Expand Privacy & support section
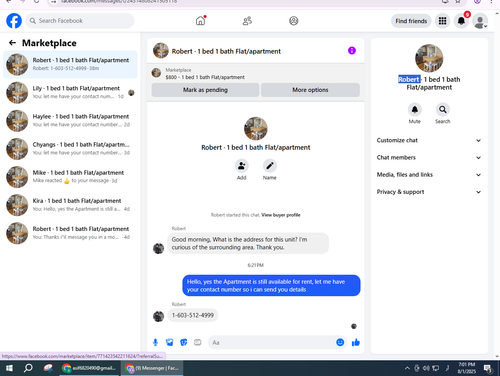This screenshot has height=376, width=500. (429, 192)
